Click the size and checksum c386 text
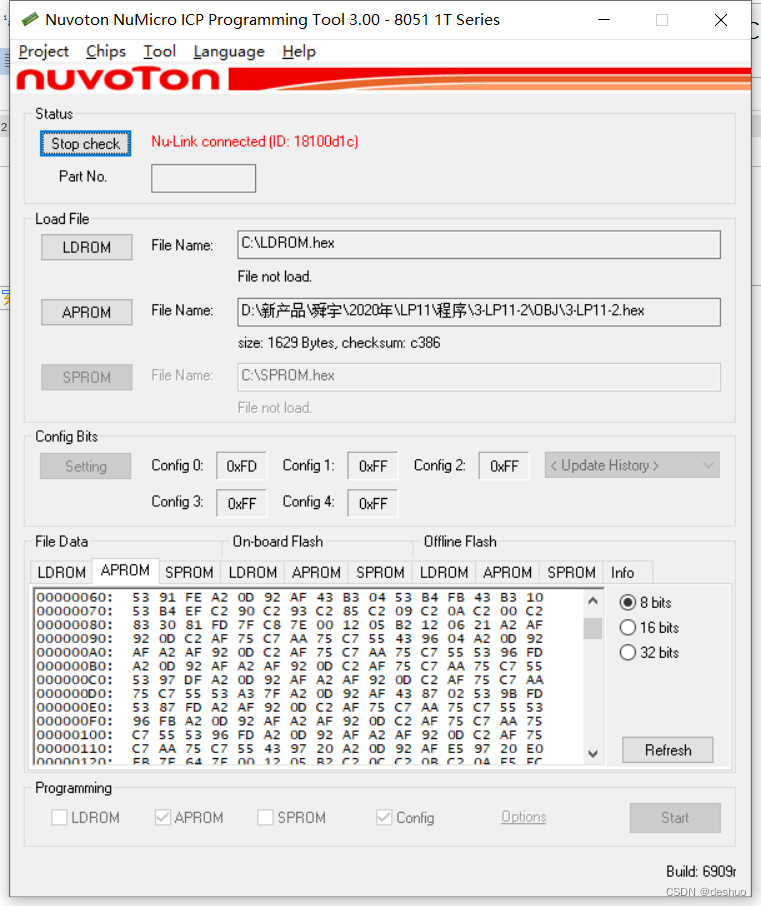The height and width of the screenshot is (906, 761). [339, 343]
